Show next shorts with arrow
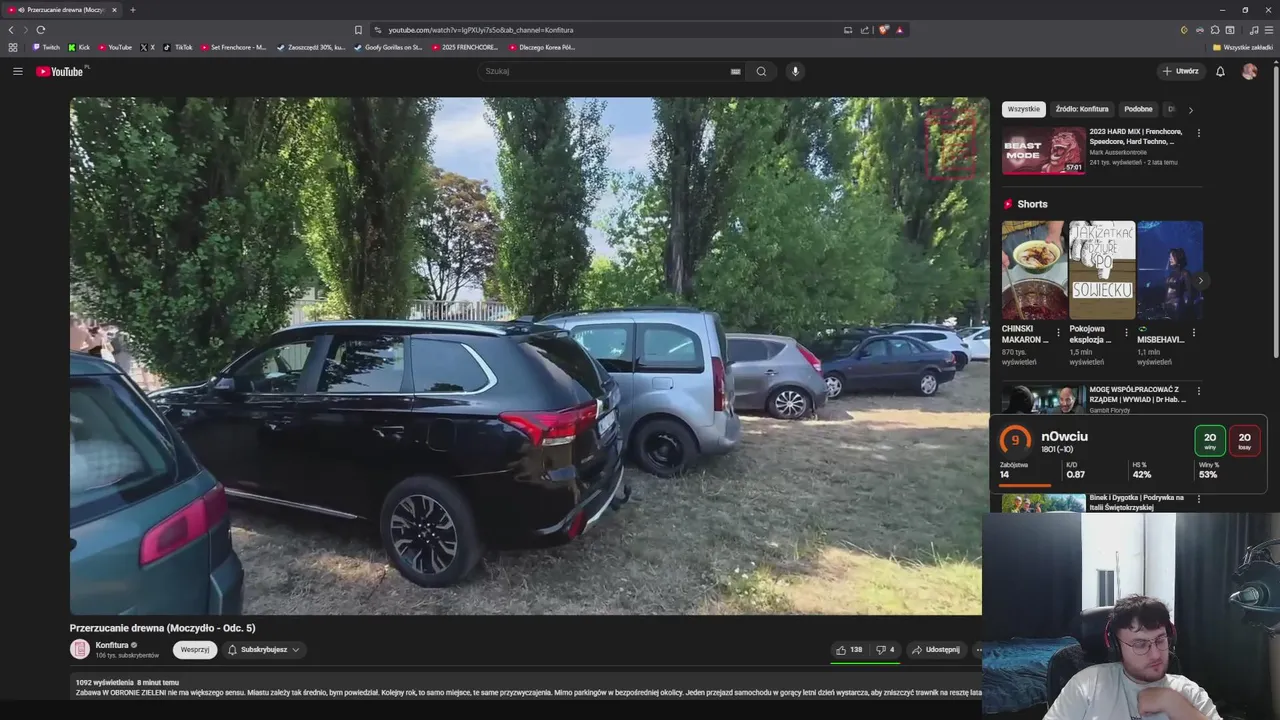Image resolution: width=1280 pixels, height=720 pixels. tap(1201, 281)
